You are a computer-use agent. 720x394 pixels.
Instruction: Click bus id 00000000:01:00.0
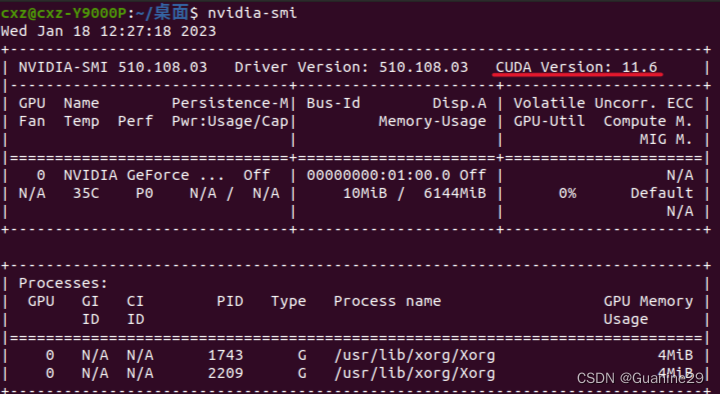(378, 175)
